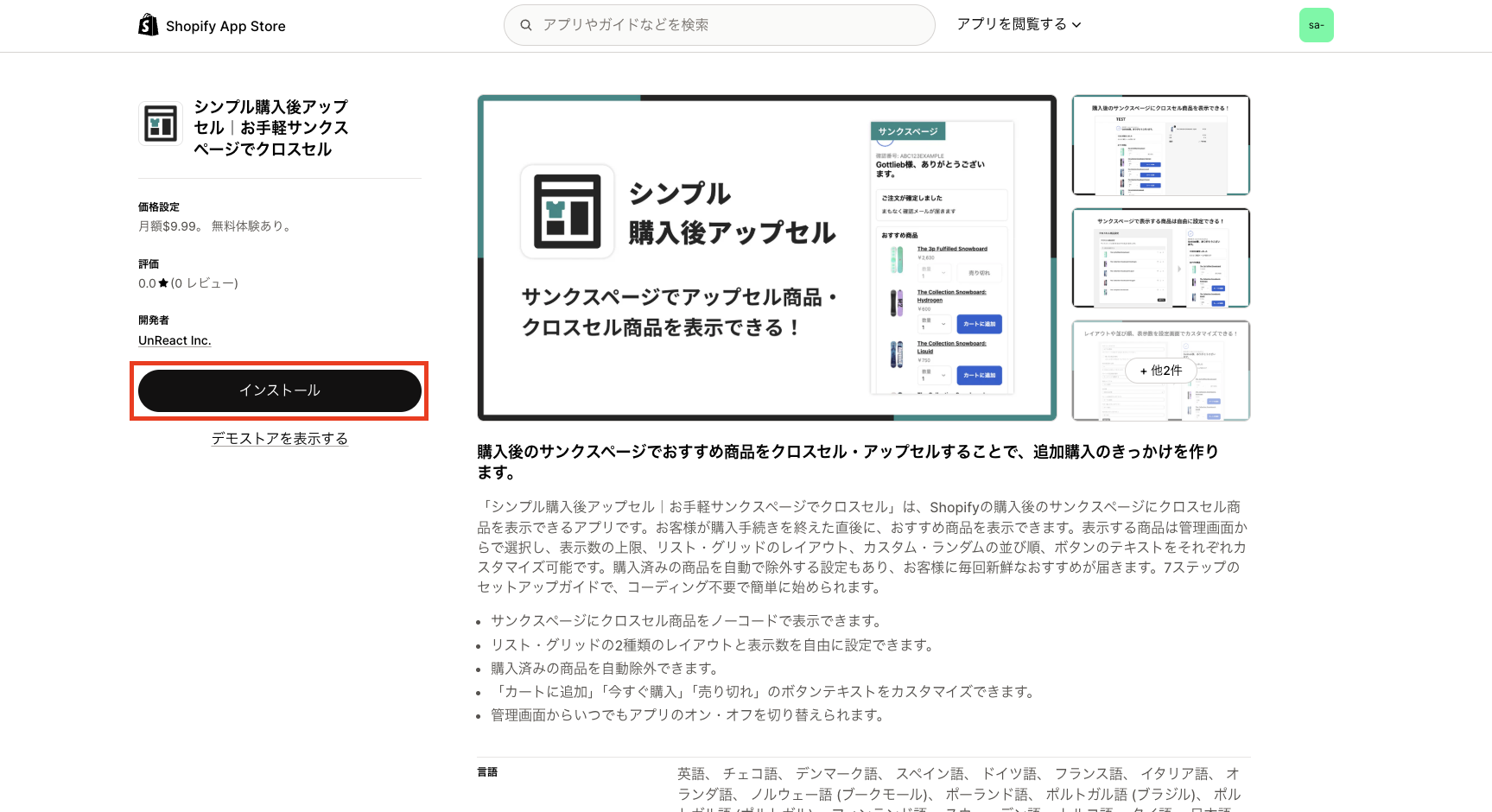Click the (0 レビュー) review count

pyautogui.click(x=204, y=283)
